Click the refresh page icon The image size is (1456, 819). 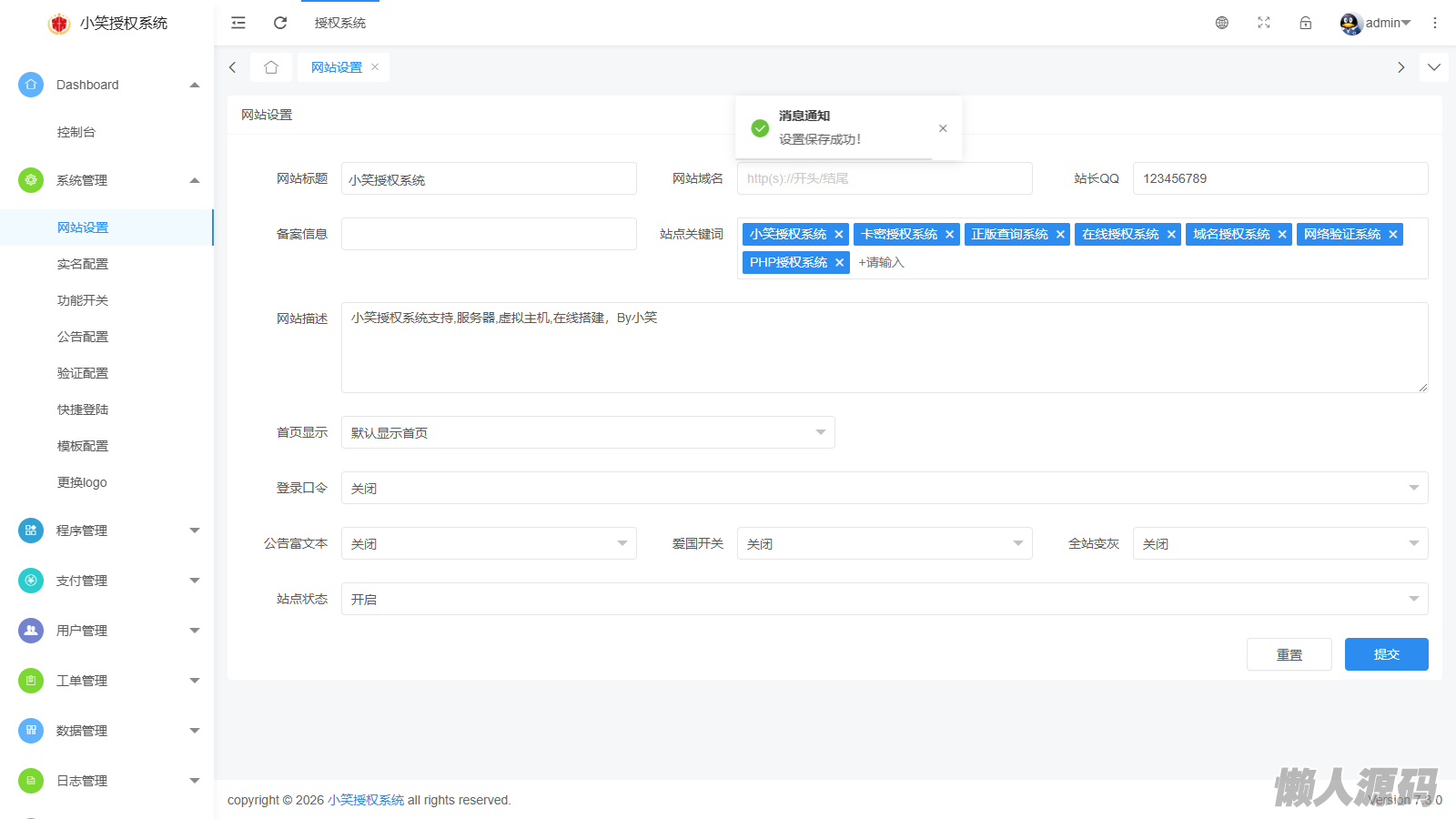pos(280,23)
